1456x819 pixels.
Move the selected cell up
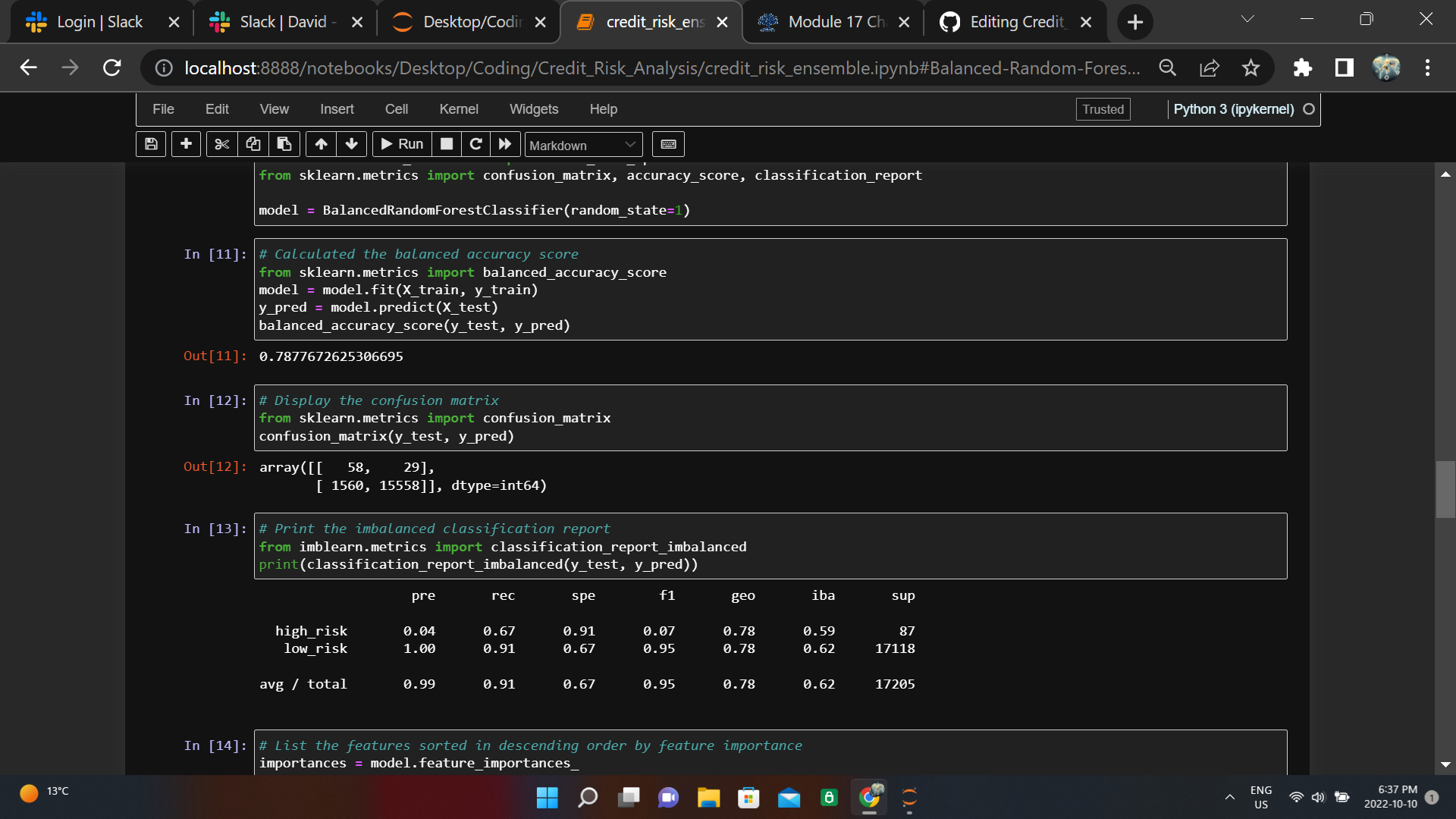coord(321,144)
